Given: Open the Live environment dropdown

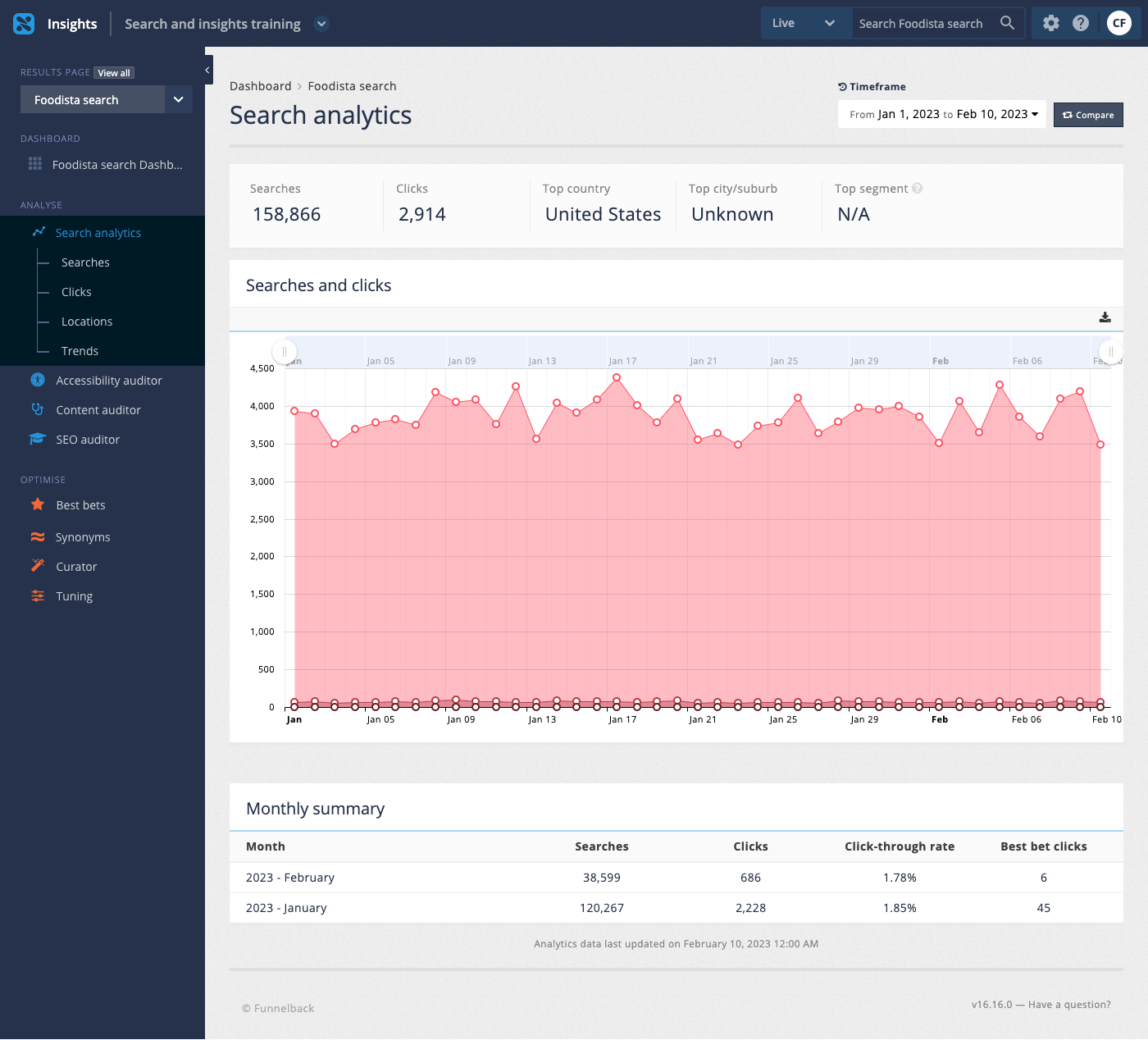Looking at the screenshot, I should coord(805,23).
